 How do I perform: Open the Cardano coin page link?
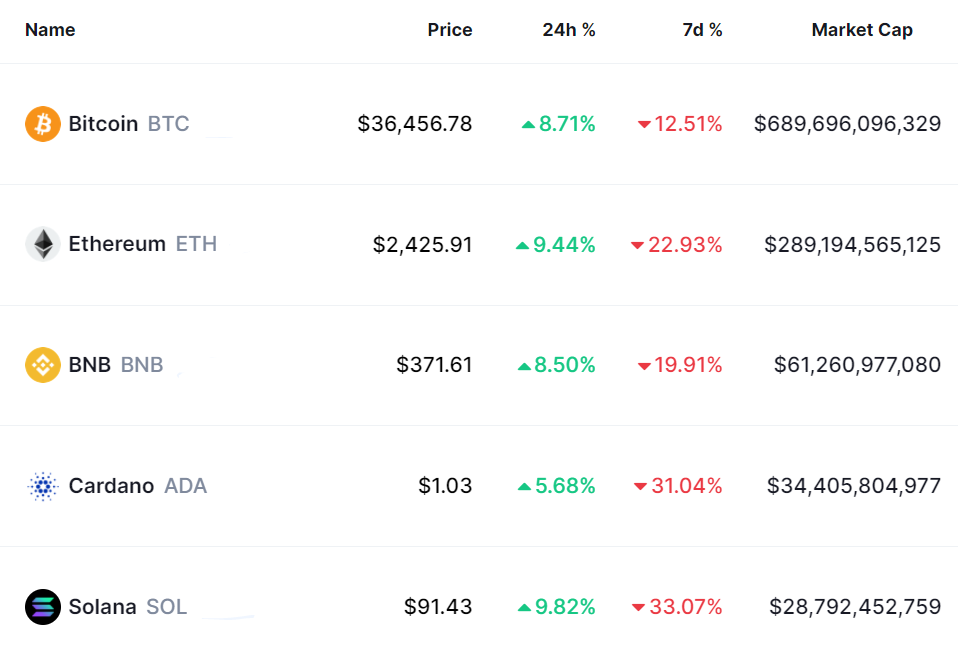pos(111,486)
